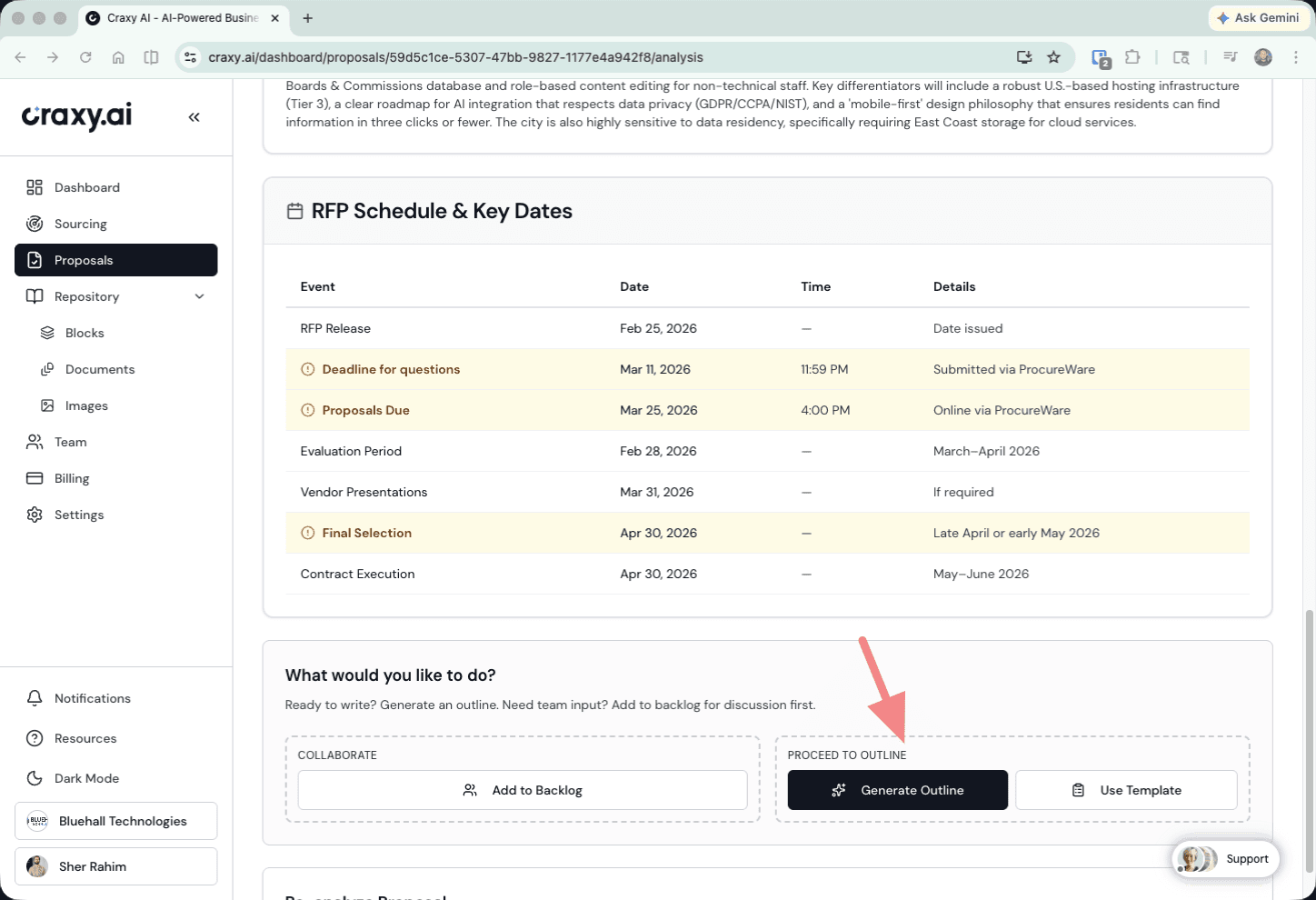Open Notifications
This screenshot has height=900, width=1316.
(115, 698)
